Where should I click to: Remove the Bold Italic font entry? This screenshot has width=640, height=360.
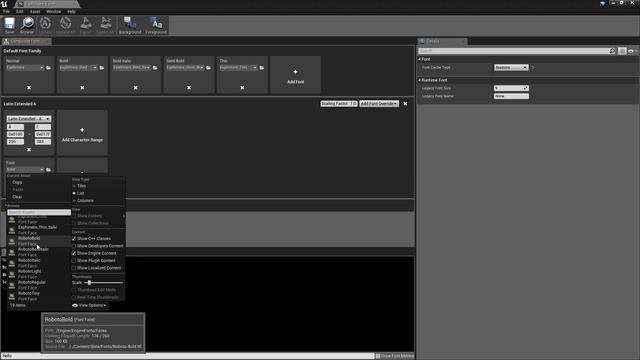coord(136,88)
